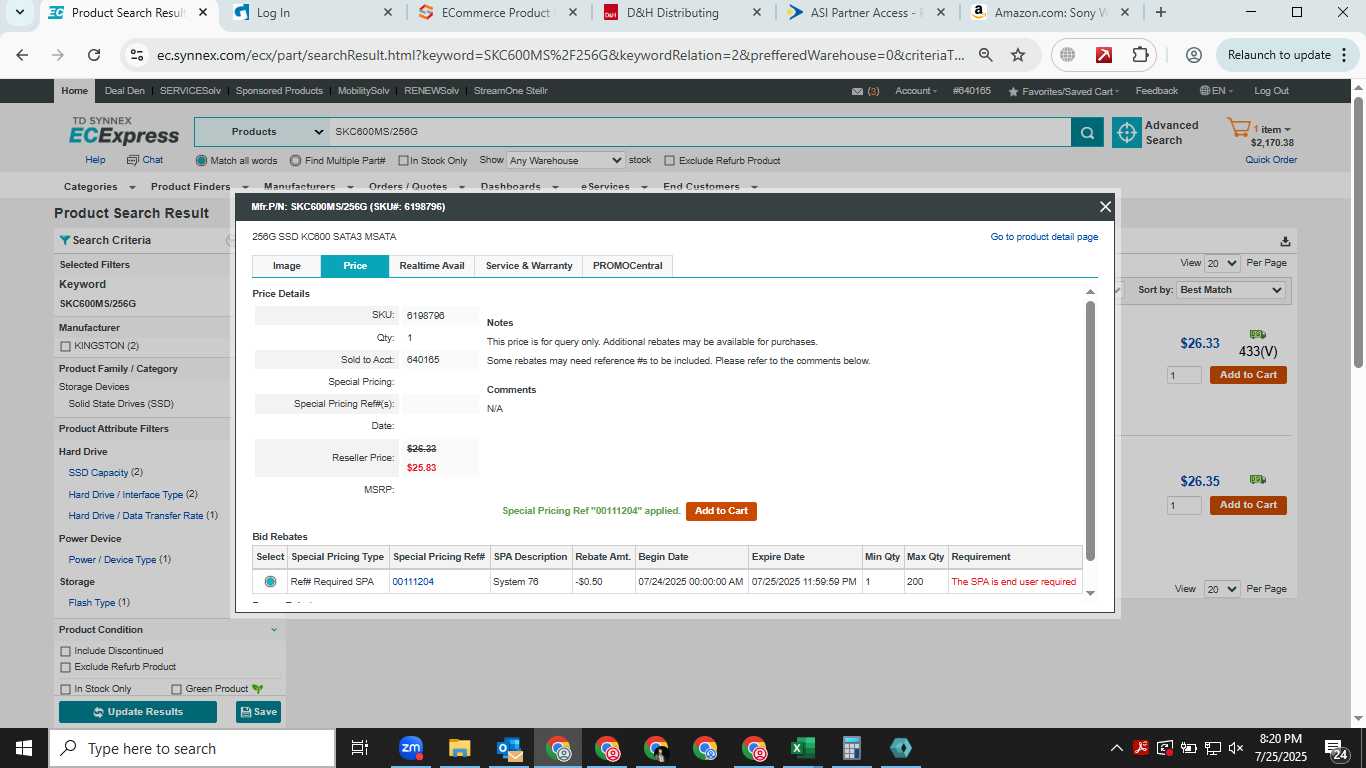Click the magnifier search button
The image size is (1366, 768).
(1087, 132)
